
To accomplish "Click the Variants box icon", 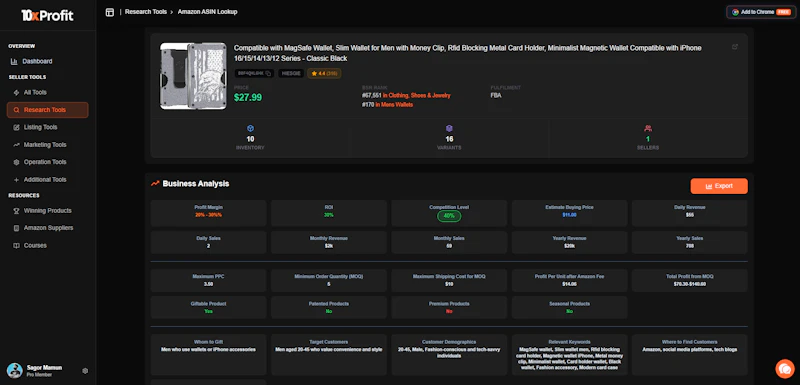I will (x=449, y=129).
